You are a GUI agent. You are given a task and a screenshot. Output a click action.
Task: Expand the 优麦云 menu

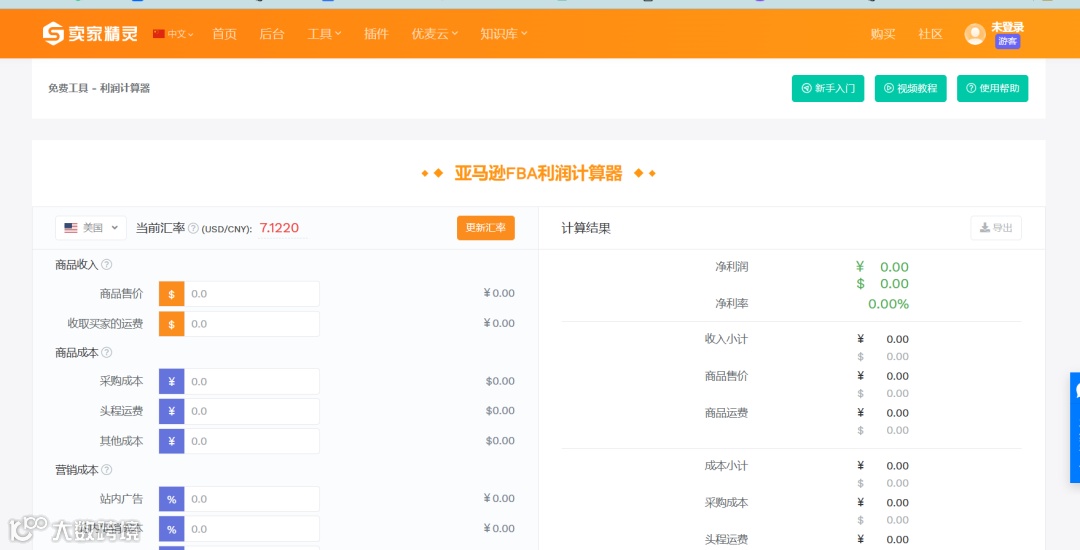[435, 34]
